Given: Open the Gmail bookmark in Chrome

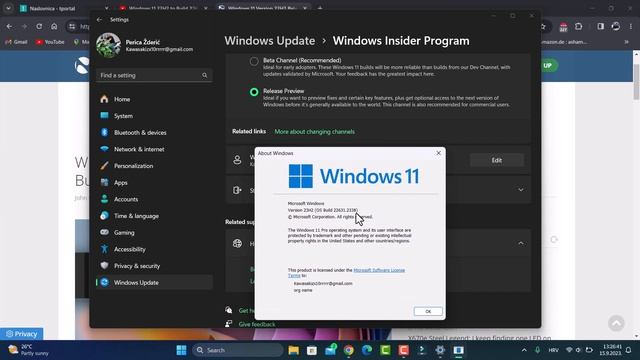Looking at the screenshot, I should coord(17,42).
